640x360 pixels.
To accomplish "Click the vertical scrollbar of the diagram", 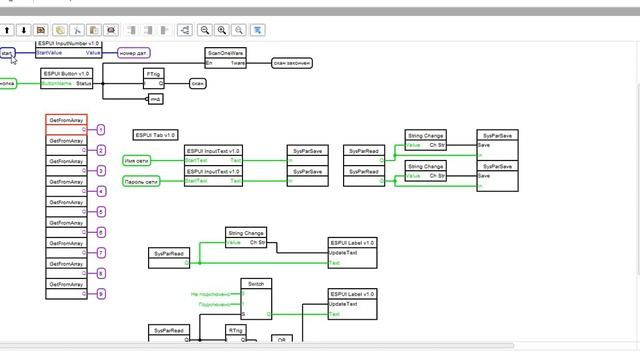I will tap(638, 180).
